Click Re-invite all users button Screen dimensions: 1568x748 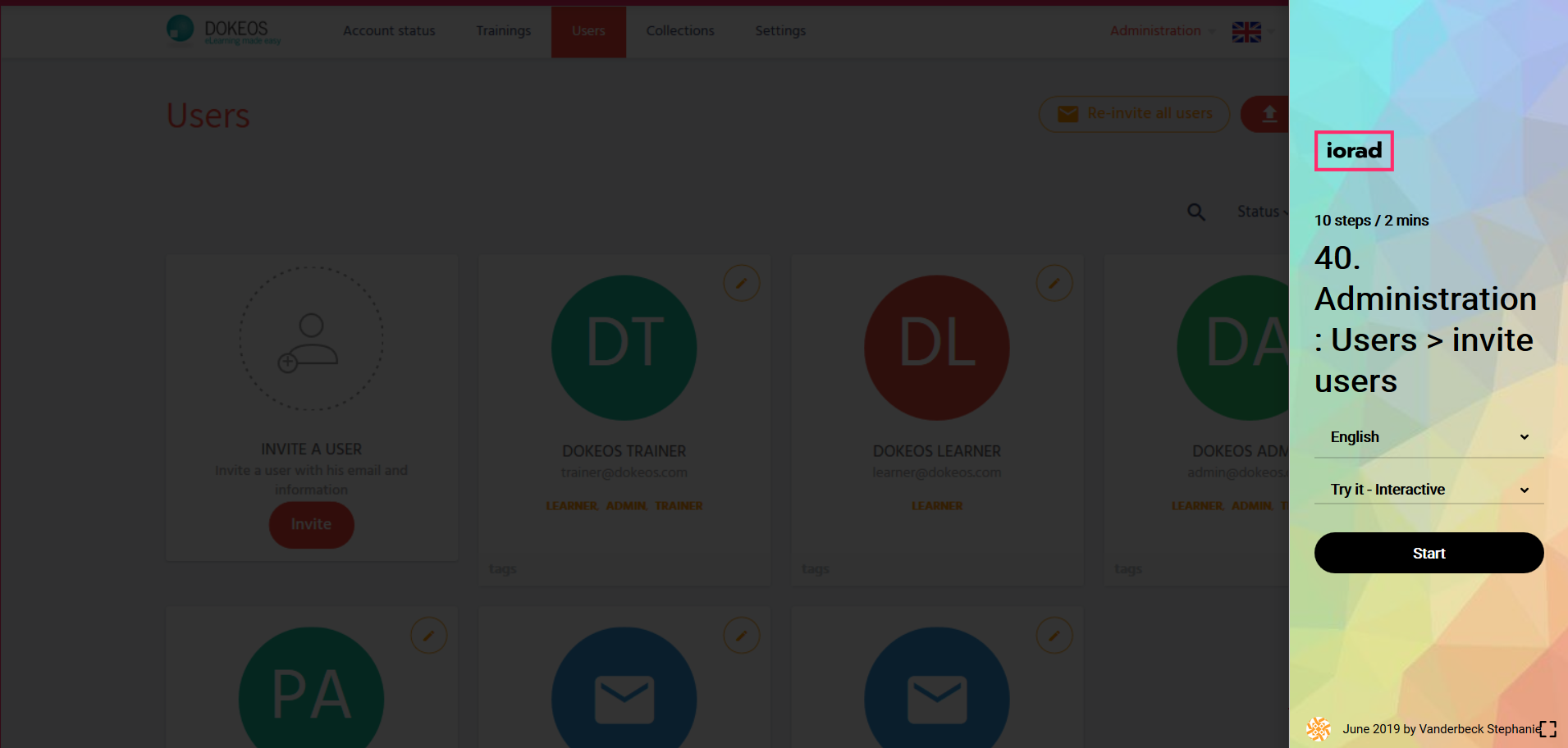[1134, 114]
